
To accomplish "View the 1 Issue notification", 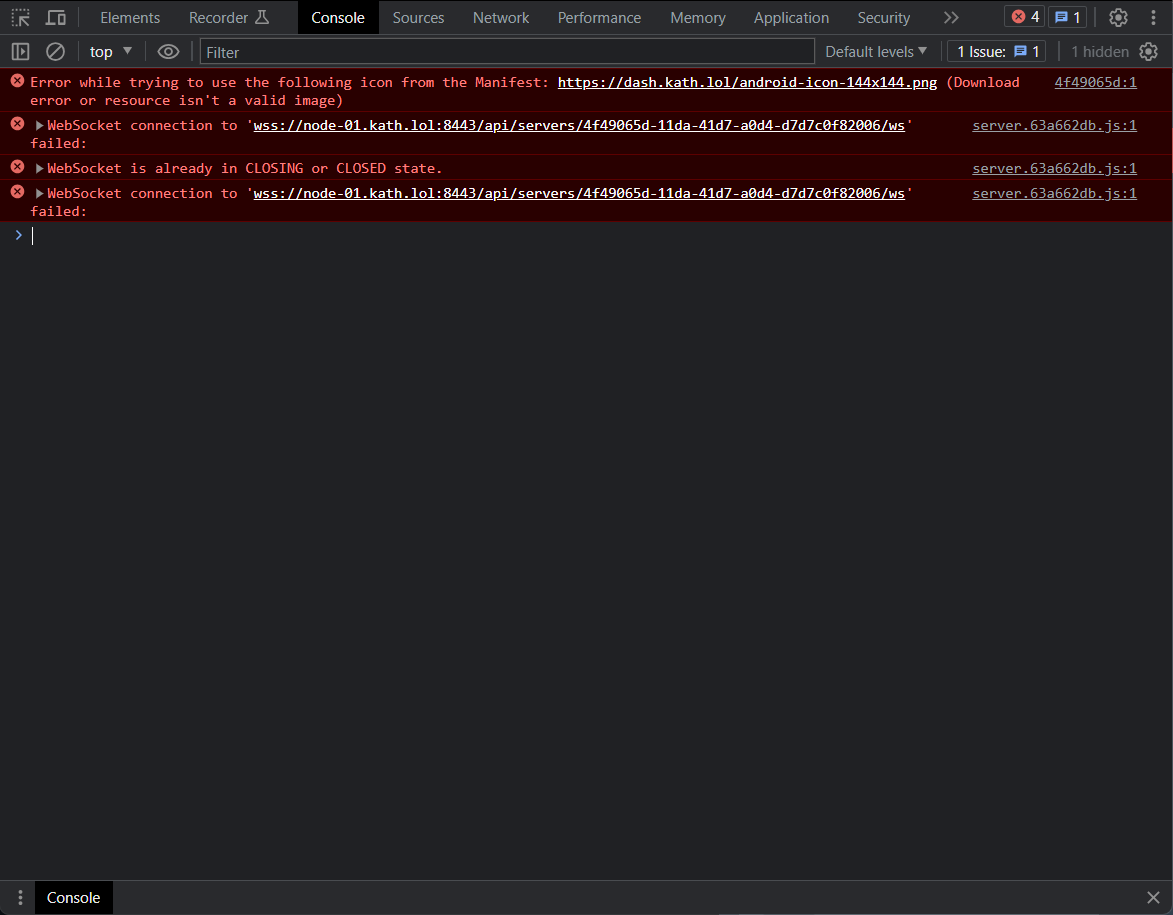I will click(995, 51).
